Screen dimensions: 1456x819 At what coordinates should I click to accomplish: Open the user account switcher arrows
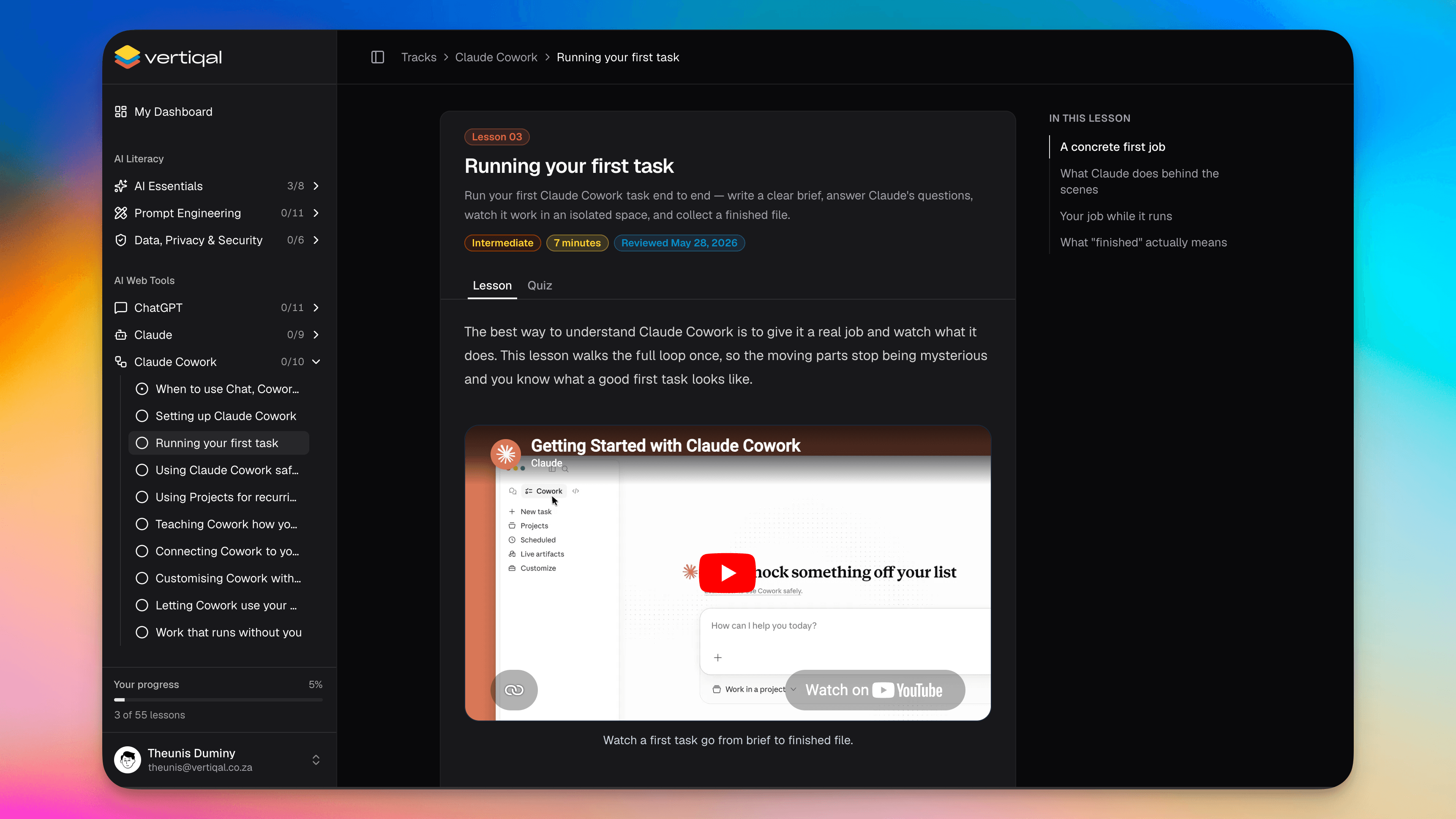[316, 760]
